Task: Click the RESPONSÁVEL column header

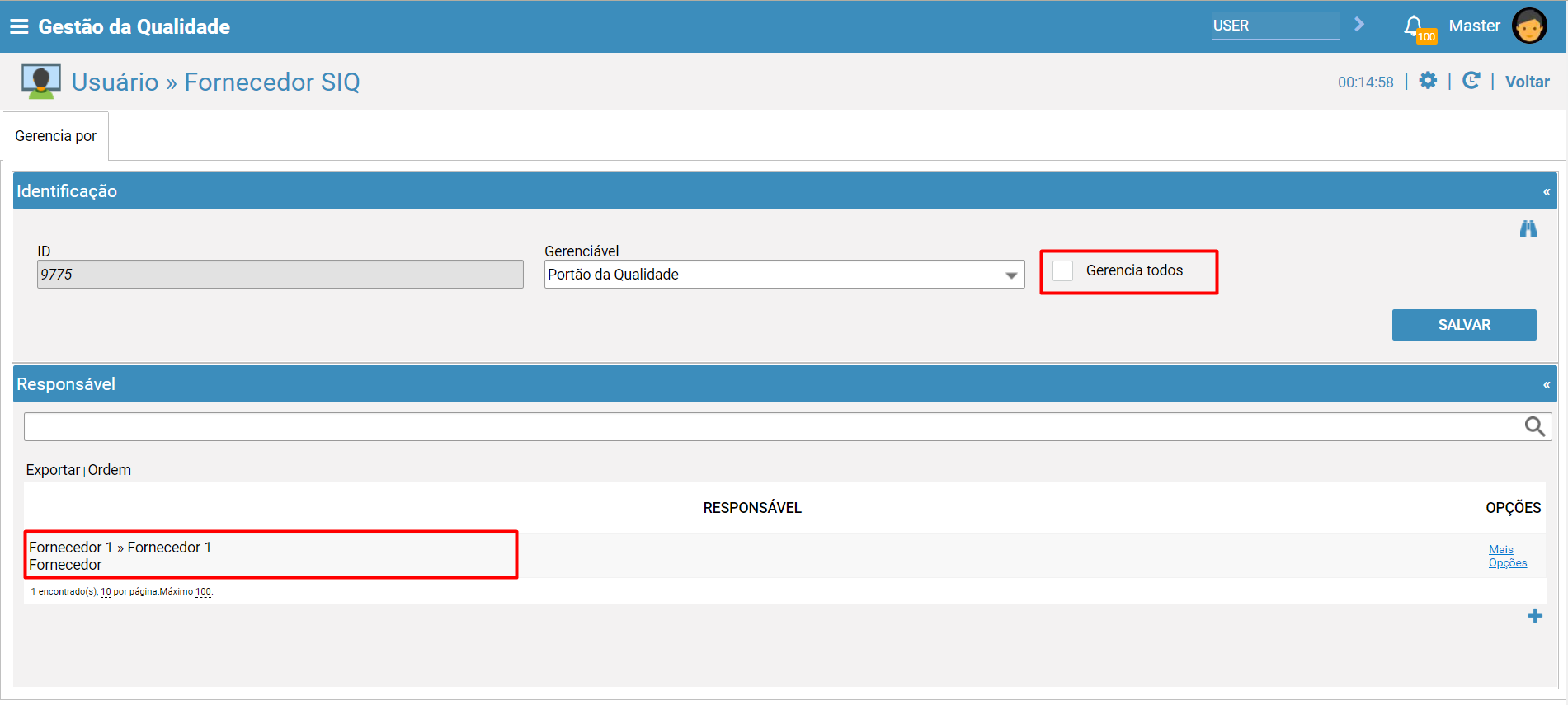Action: coord(752,508)
